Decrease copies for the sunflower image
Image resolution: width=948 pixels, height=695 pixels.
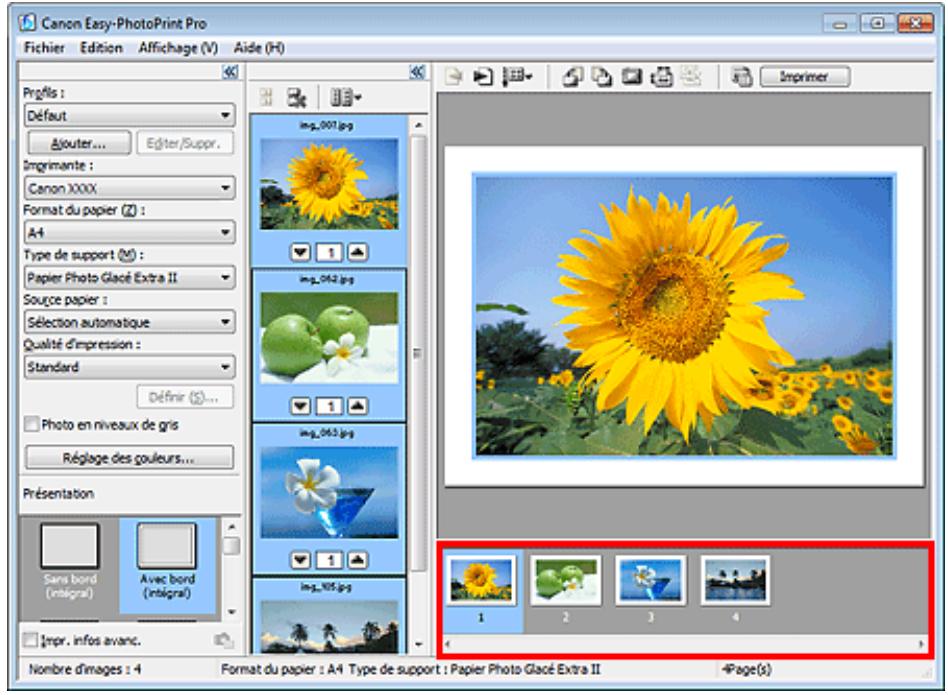300,252
